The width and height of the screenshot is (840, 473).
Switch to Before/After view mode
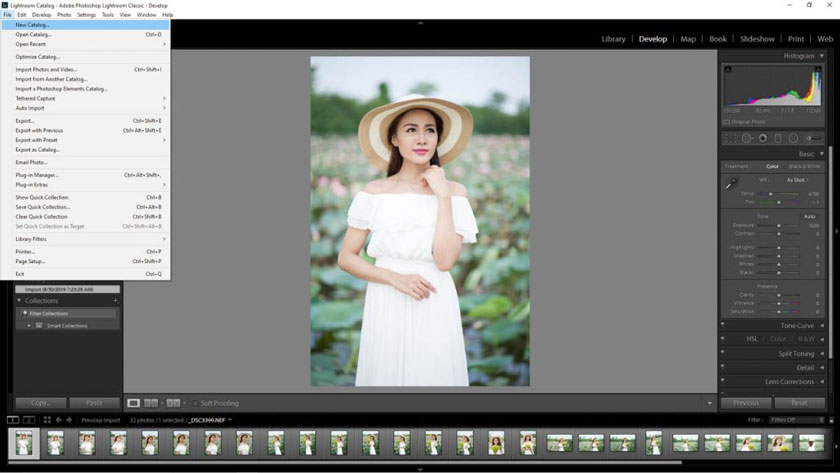[x=173, y=403]
